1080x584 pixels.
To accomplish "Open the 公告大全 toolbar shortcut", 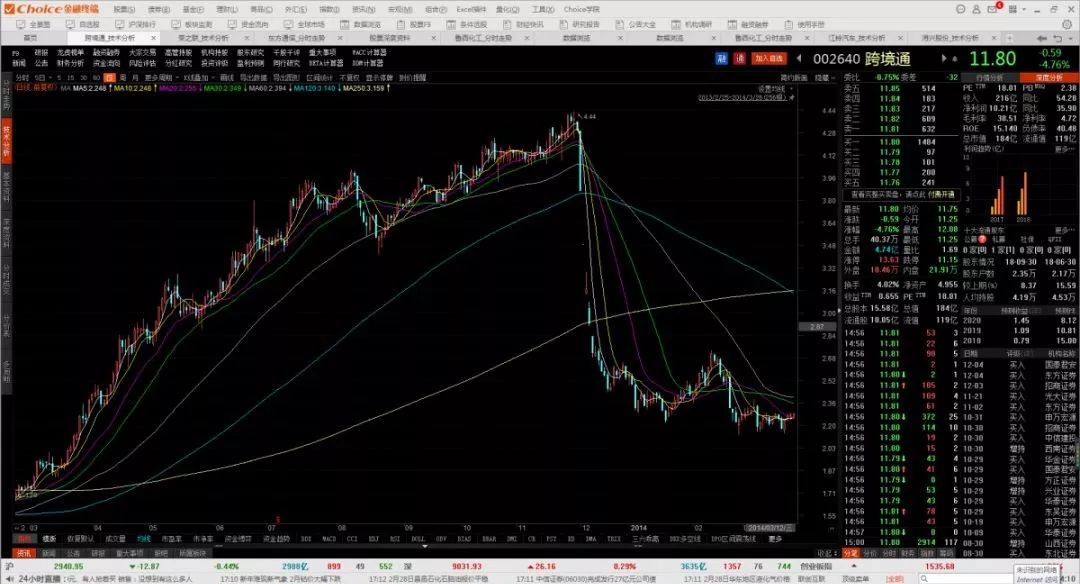I will point(636,24).
